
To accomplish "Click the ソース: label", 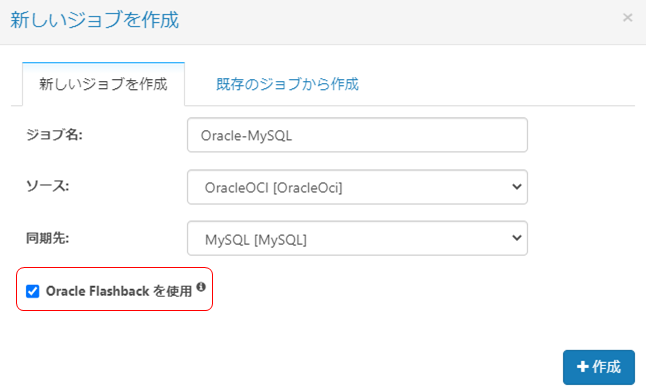I will click(47, 186).
